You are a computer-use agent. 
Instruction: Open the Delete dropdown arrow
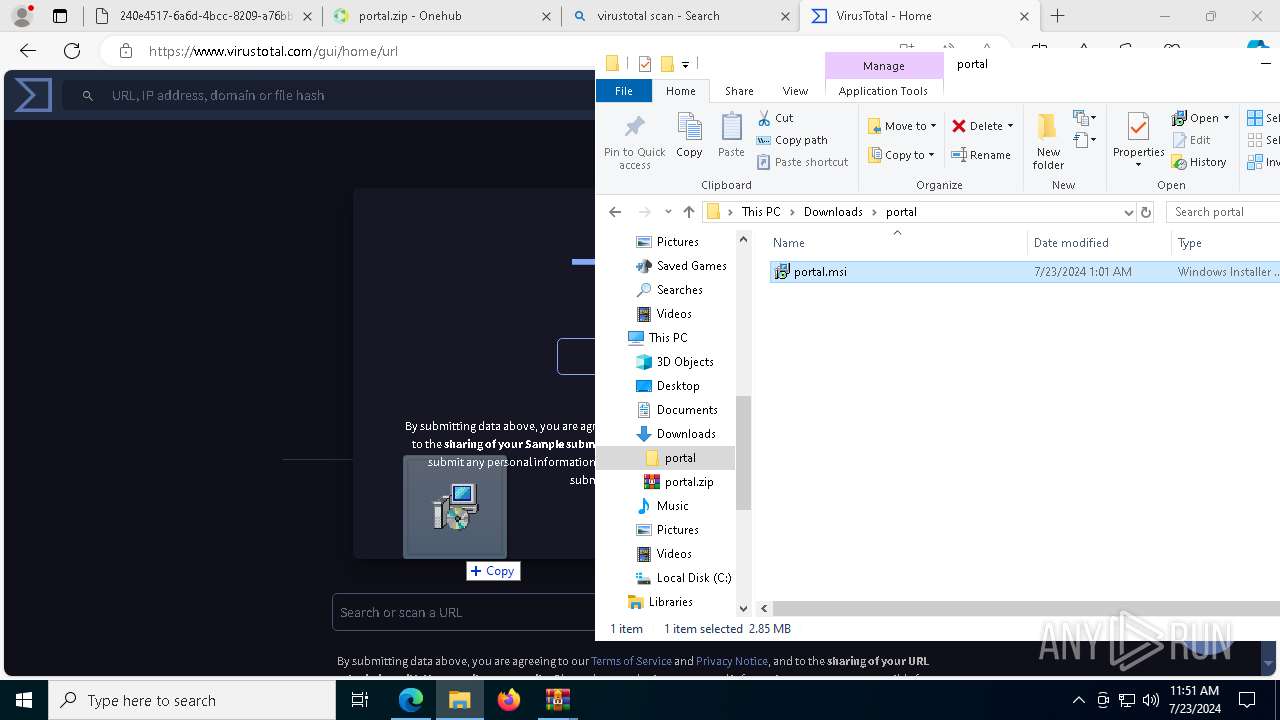click(1010, 126)
